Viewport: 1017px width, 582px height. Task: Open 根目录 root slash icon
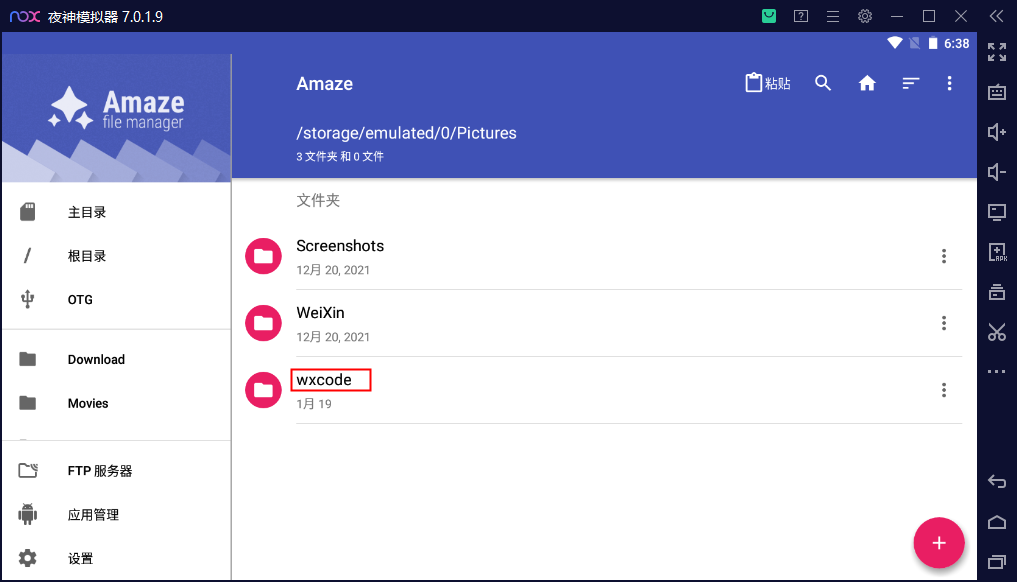point(27,256)
